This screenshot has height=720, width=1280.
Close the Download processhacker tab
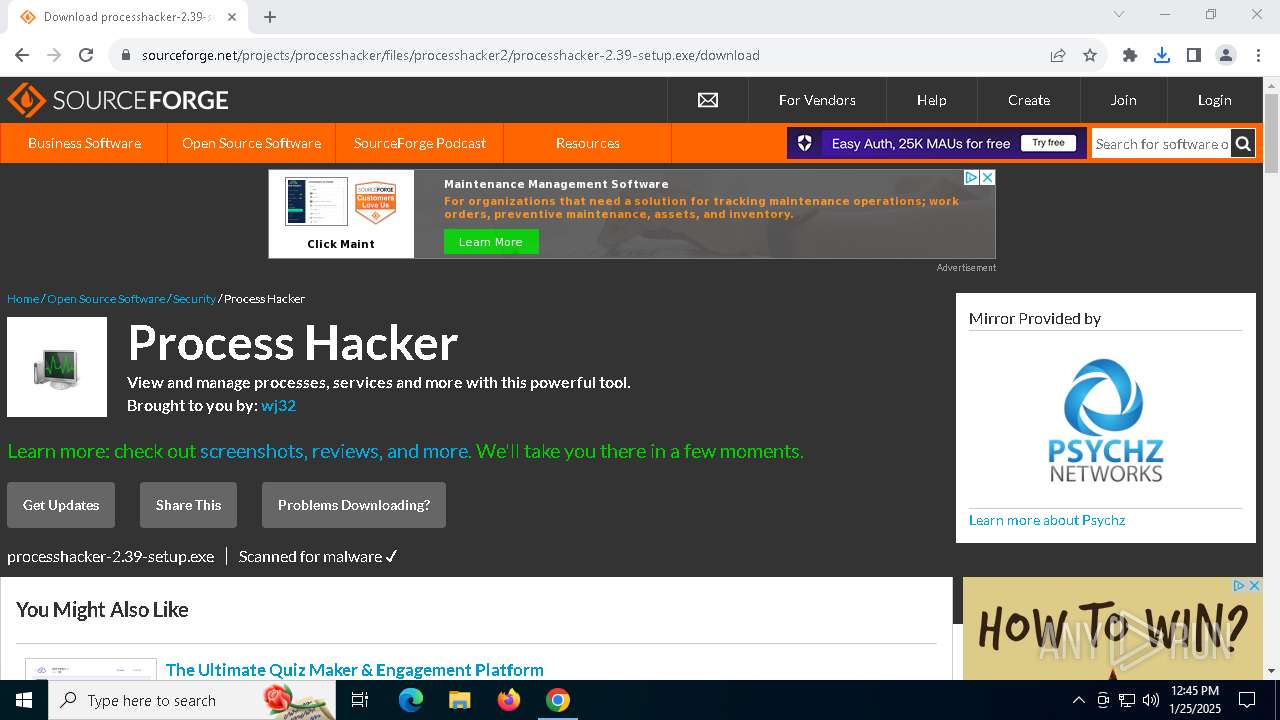(232, 17)
